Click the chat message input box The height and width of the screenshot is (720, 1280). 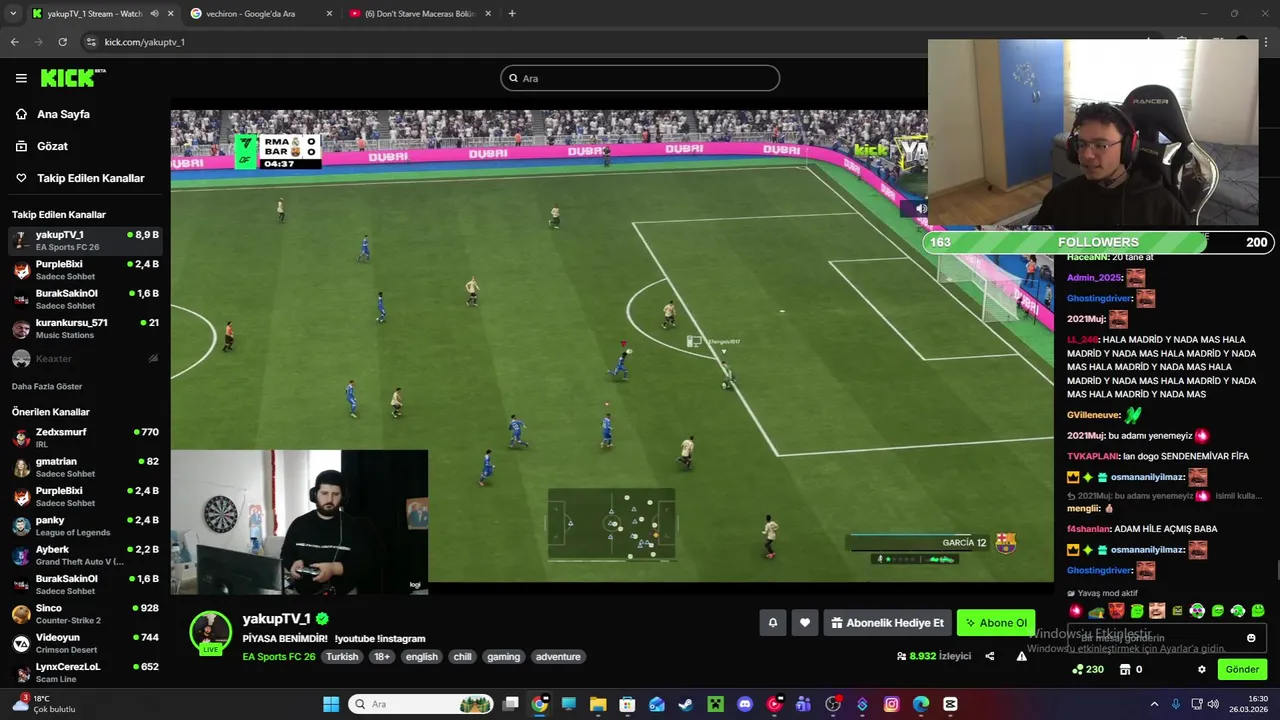click(x=1166, y=638)
